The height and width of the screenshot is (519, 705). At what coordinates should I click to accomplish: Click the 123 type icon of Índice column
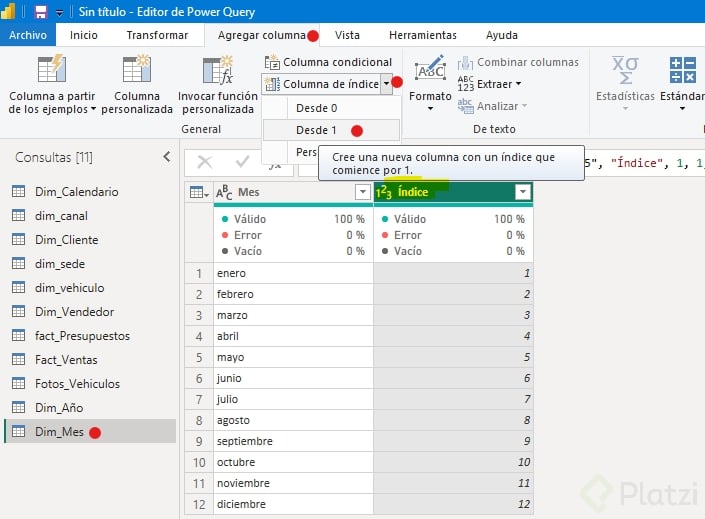(x=384, y=192)
